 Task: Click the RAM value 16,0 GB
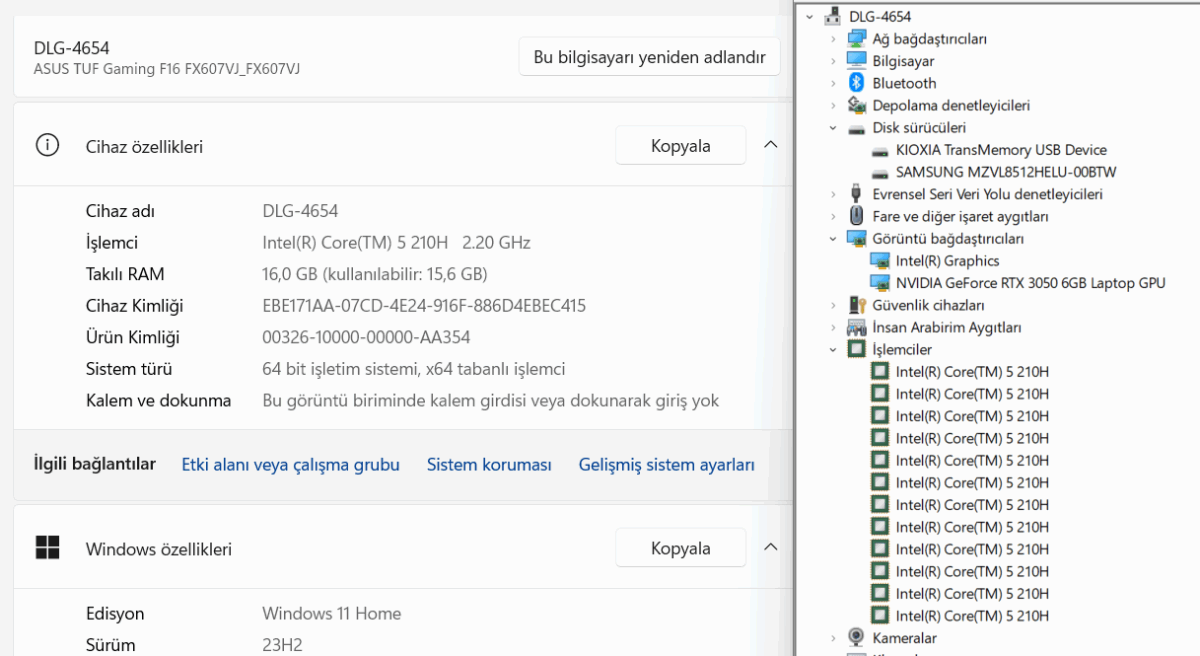(375, 274)
